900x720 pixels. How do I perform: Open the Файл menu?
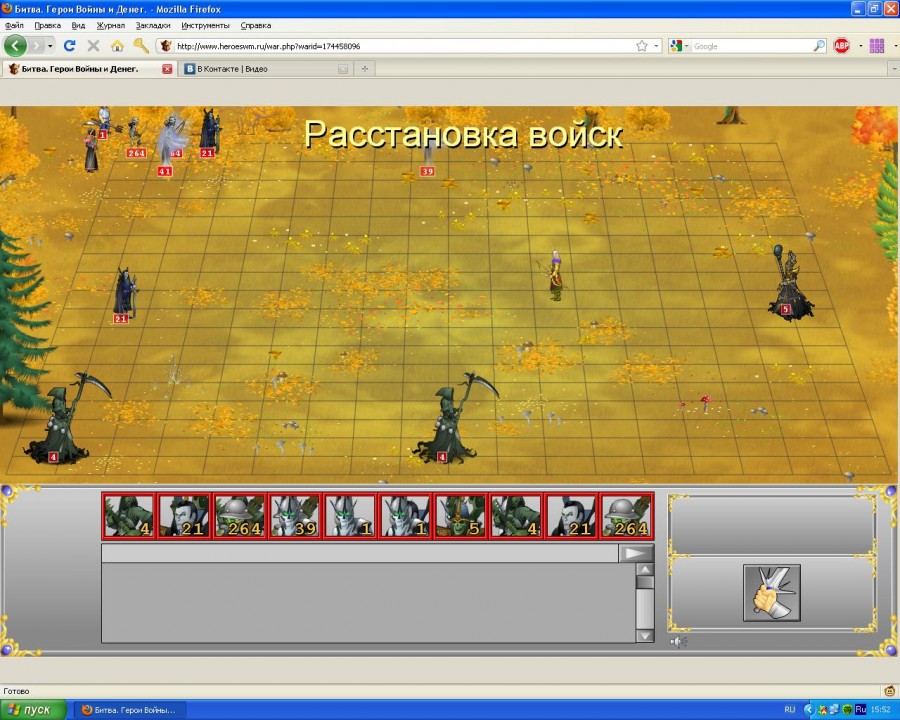[14, 25]
